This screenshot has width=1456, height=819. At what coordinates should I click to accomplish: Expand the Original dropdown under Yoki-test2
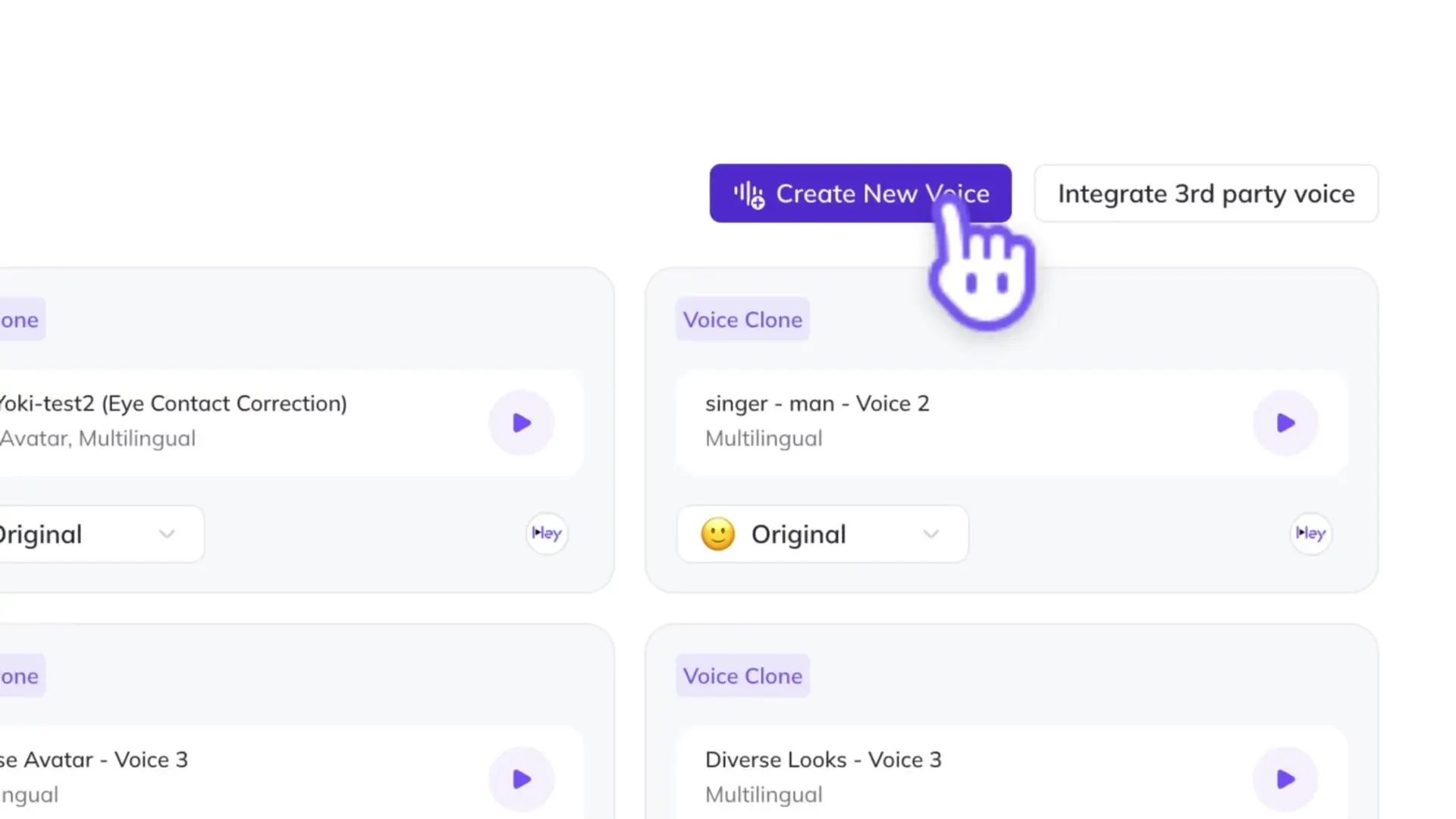coord(91,534)
